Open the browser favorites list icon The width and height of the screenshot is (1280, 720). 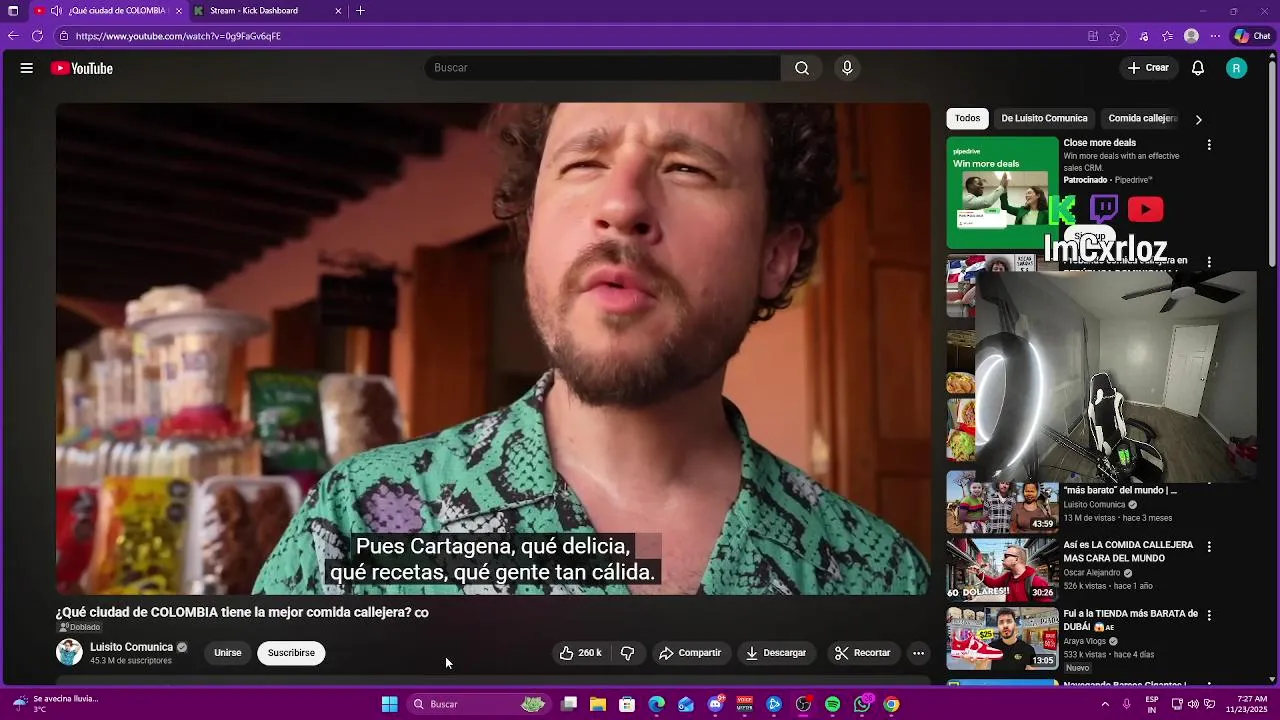pyautogui.click(x=1167, y=36)
